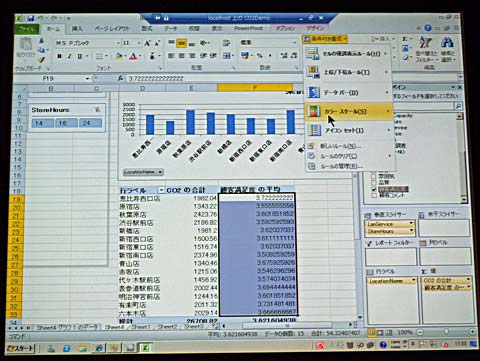Toggle the 16 button in StoreHours slicer
Screen dimensions: 480x361
(66, 123)
